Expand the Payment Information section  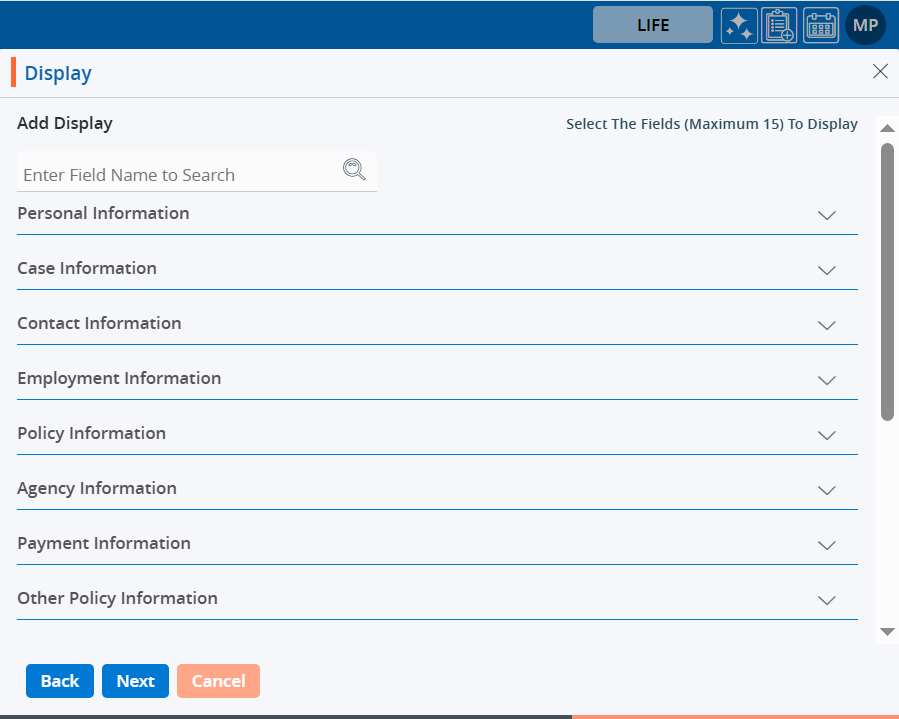coord(826,545)
